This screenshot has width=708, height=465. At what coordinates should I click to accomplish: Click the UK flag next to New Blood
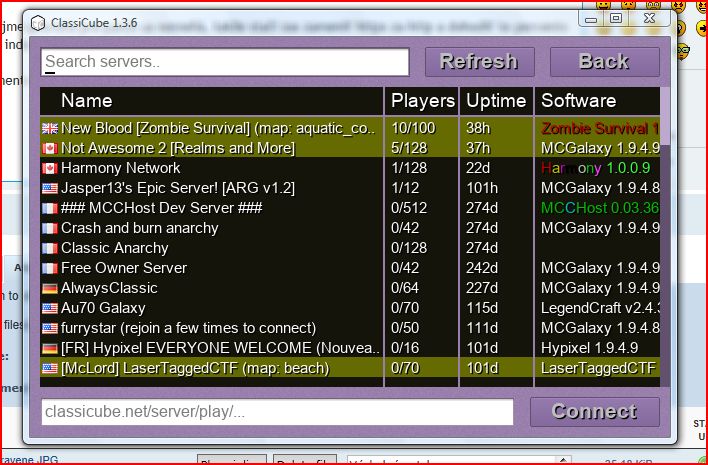[50, 129]
